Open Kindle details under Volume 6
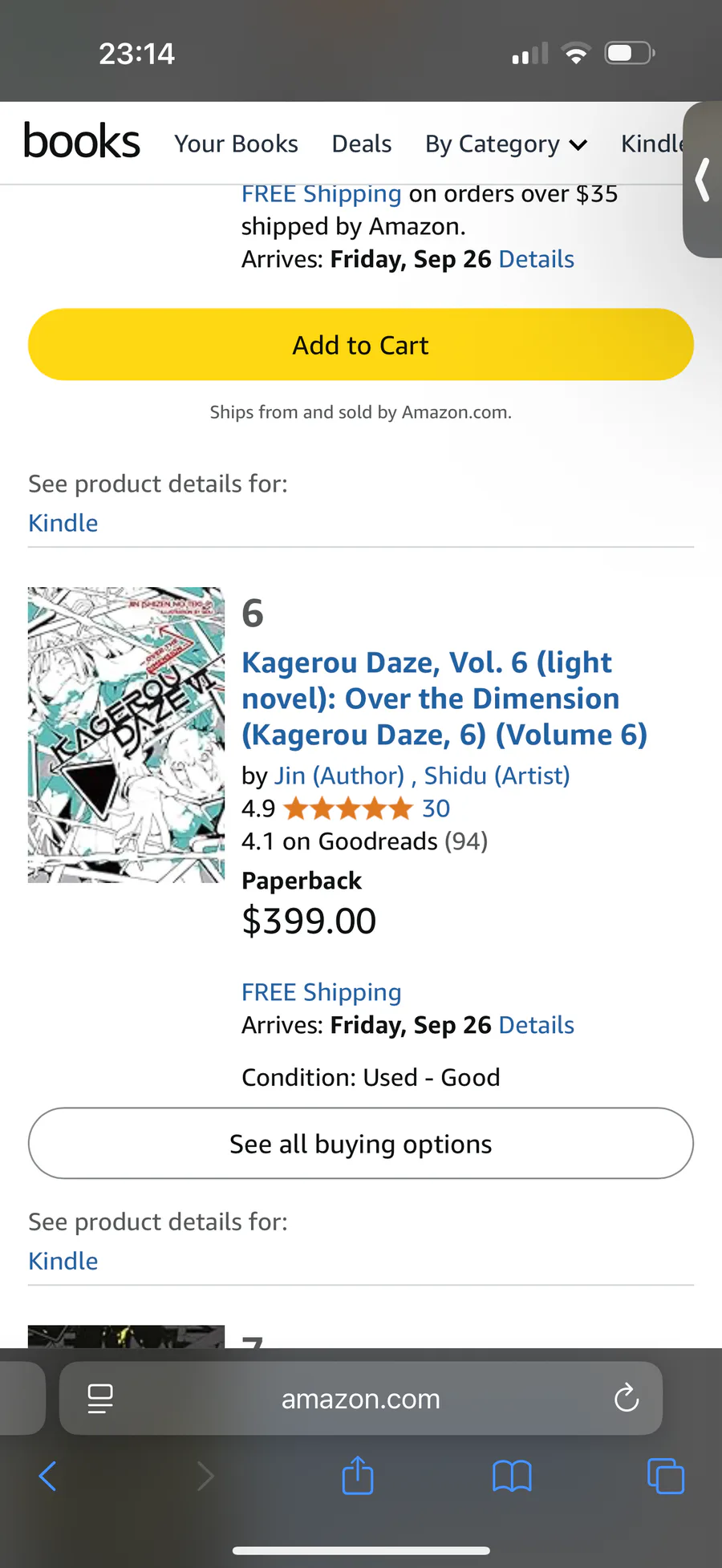This screenshot has width=722, height=1568. (63, 1261)
